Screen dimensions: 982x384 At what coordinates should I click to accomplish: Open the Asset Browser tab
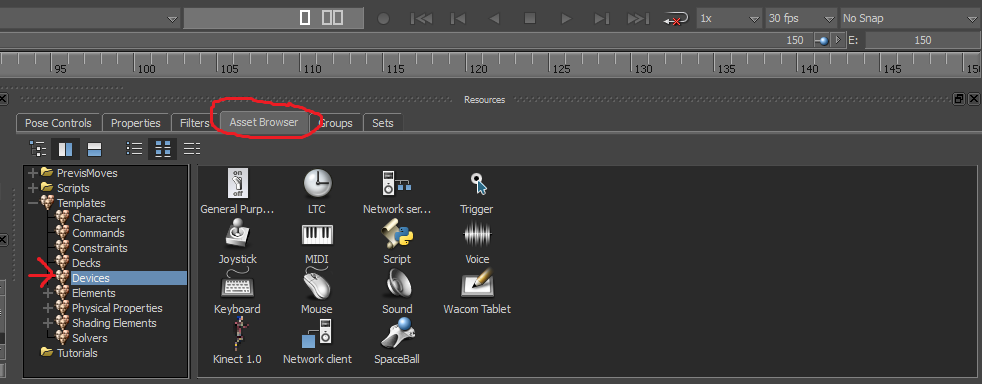click(x=264, y=122)
